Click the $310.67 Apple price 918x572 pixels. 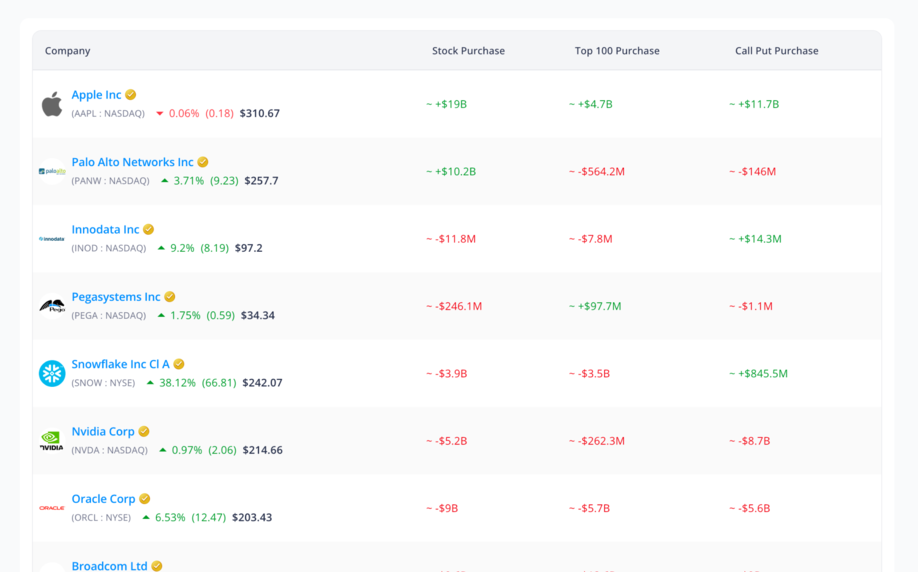coord(260,114)
